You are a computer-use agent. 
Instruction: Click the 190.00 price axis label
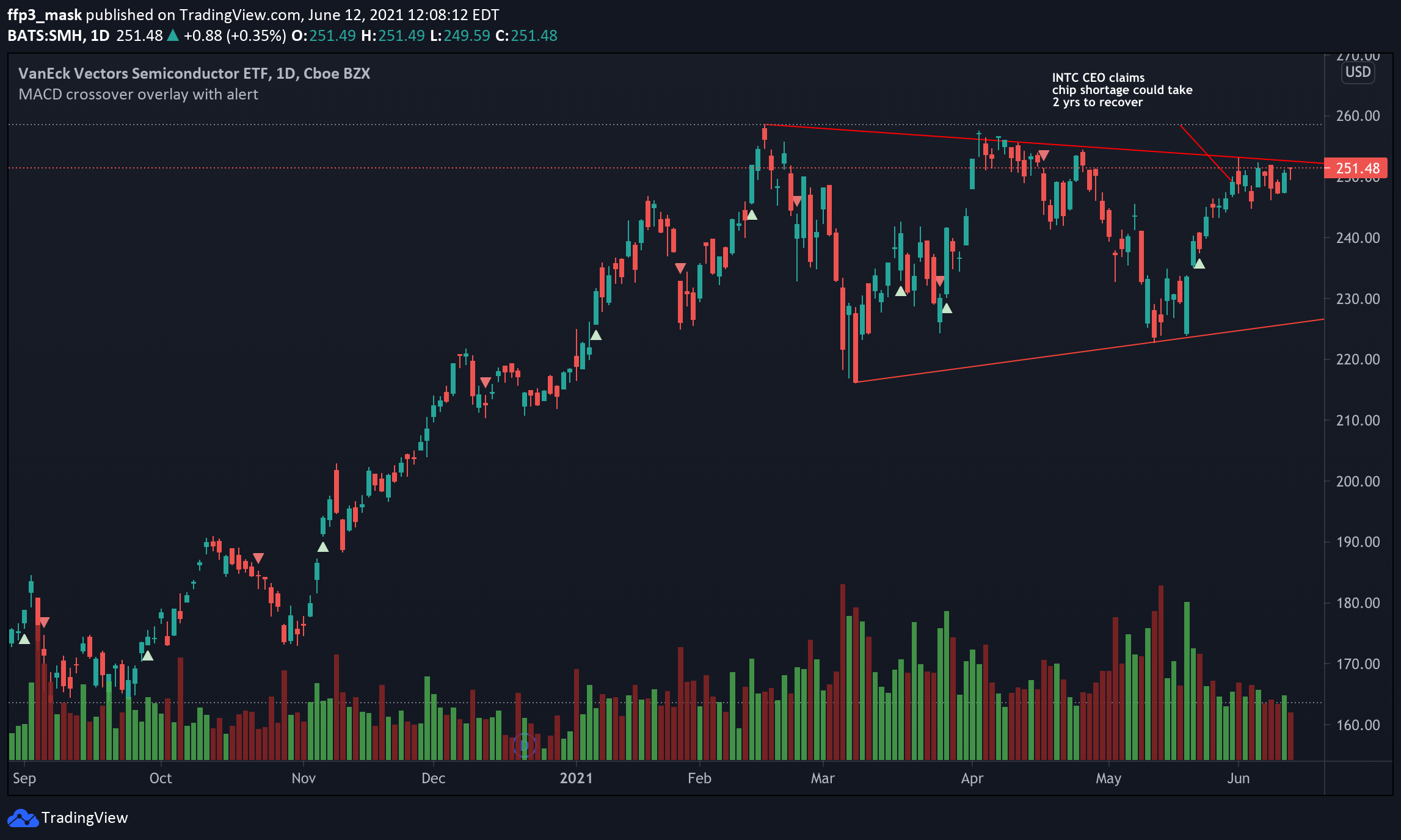click(x=1358, y=542)
